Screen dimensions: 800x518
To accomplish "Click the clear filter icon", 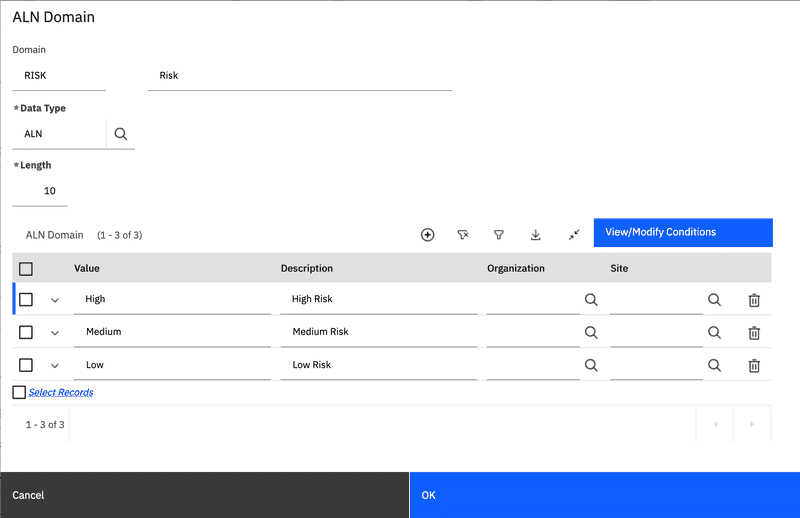I will click(x=463, y=234).
